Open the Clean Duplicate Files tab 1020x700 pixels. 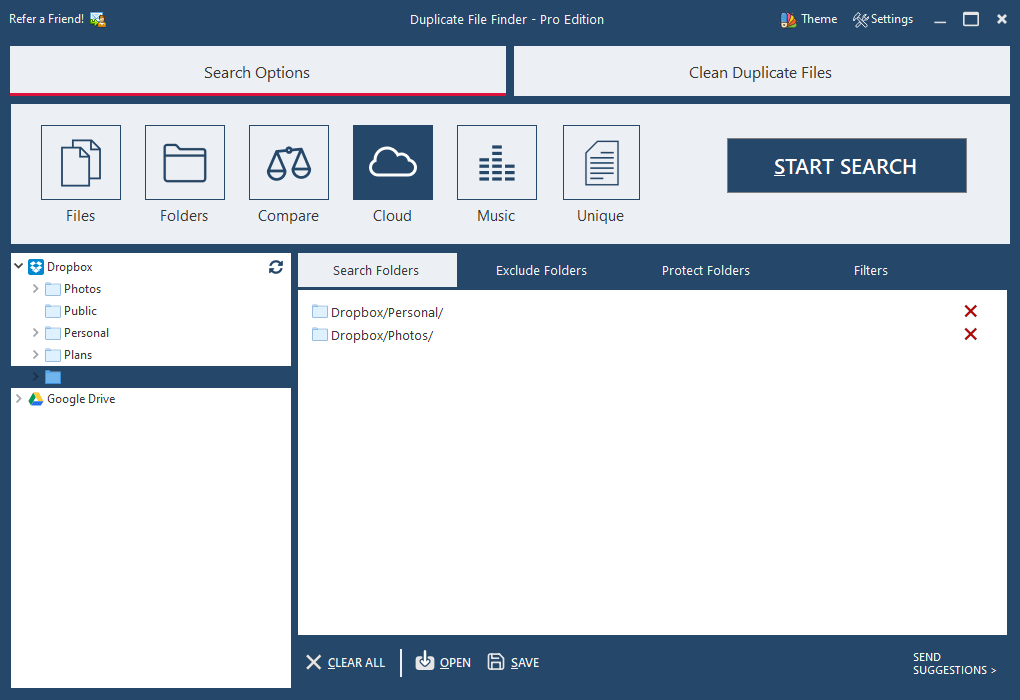tap(762, 72)
